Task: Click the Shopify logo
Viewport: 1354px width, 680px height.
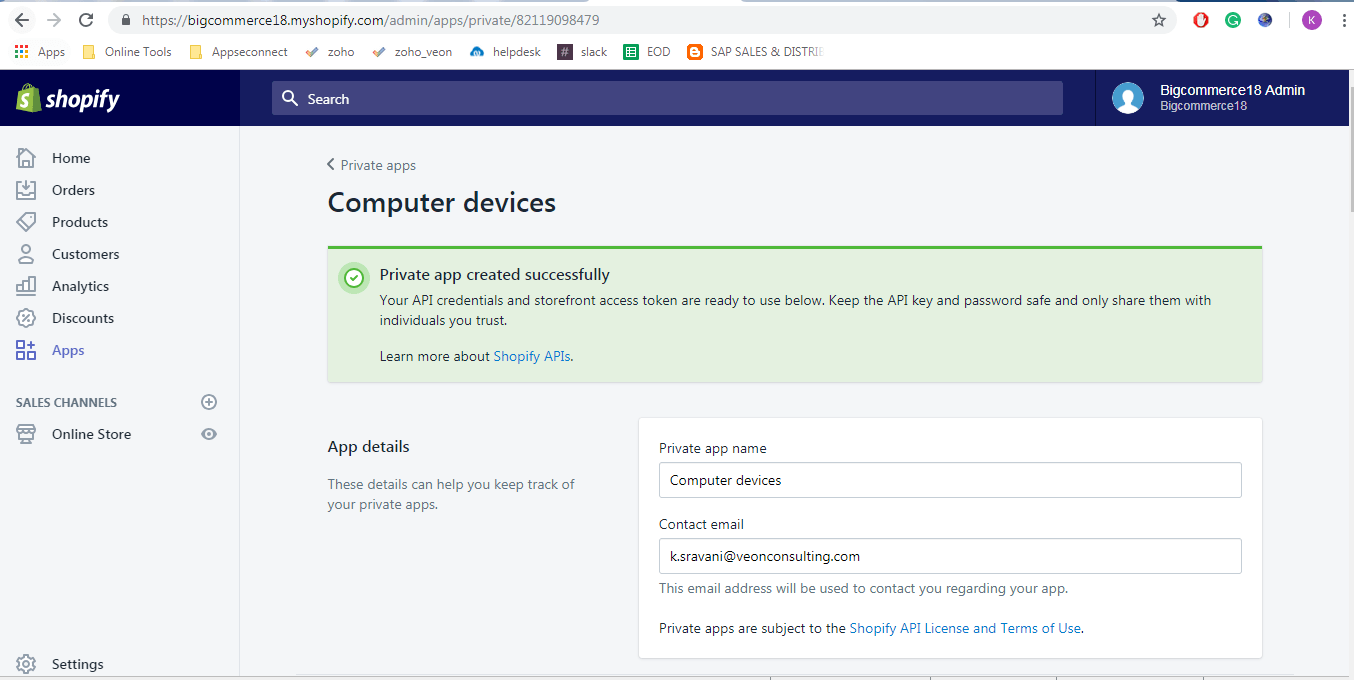Action: coord(68,98)
